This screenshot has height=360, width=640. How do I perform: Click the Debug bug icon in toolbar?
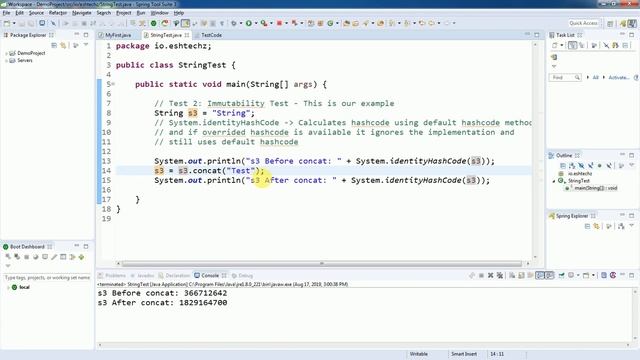click(234, 23)
